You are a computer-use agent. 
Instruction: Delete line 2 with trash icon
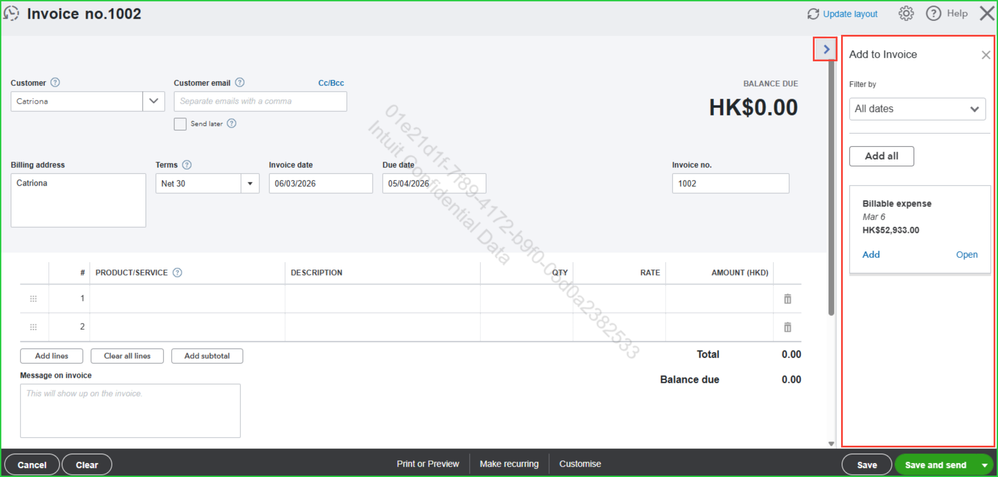click(787, 327)
